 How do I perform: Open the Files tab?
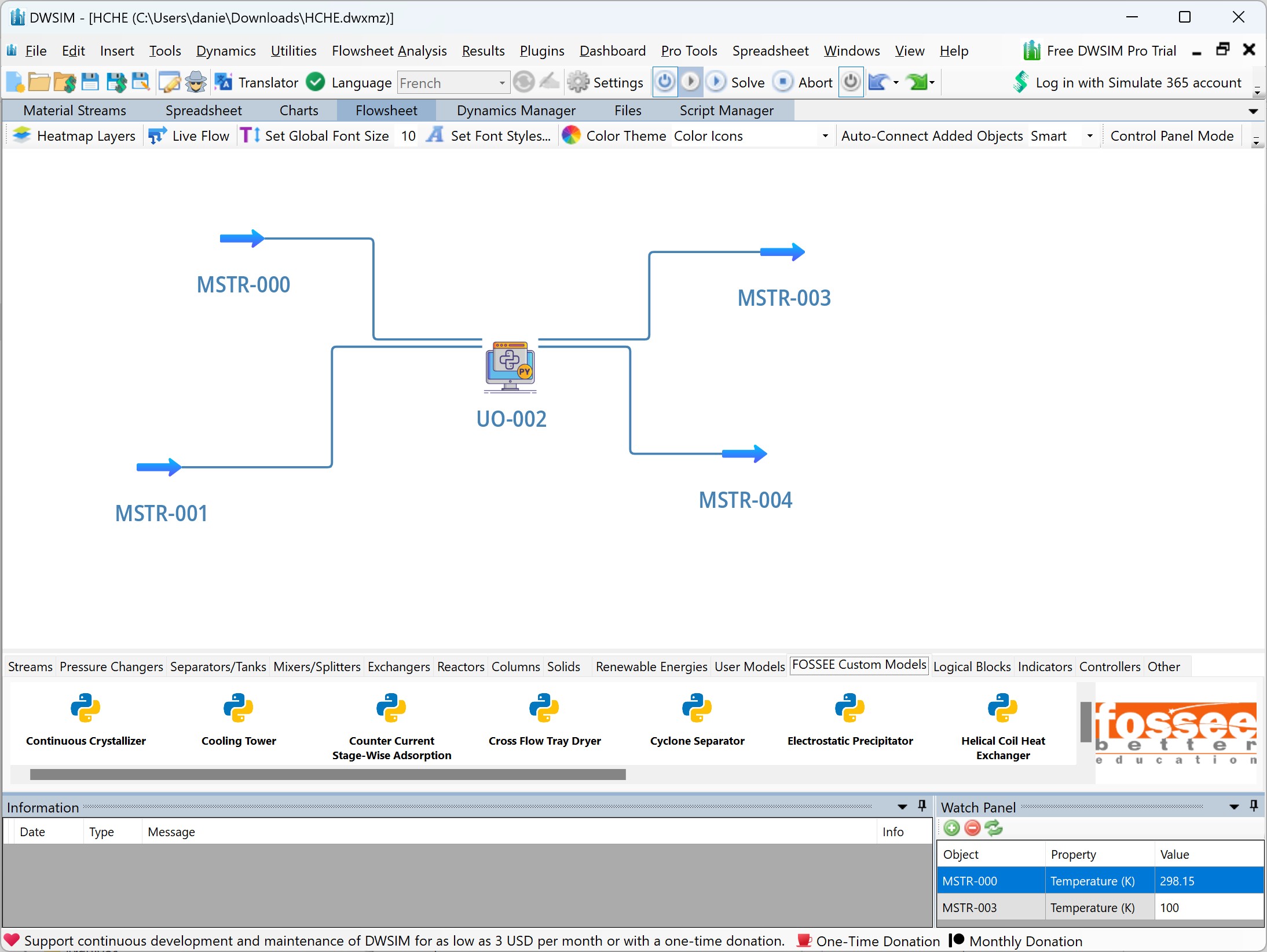pos(628,110)
